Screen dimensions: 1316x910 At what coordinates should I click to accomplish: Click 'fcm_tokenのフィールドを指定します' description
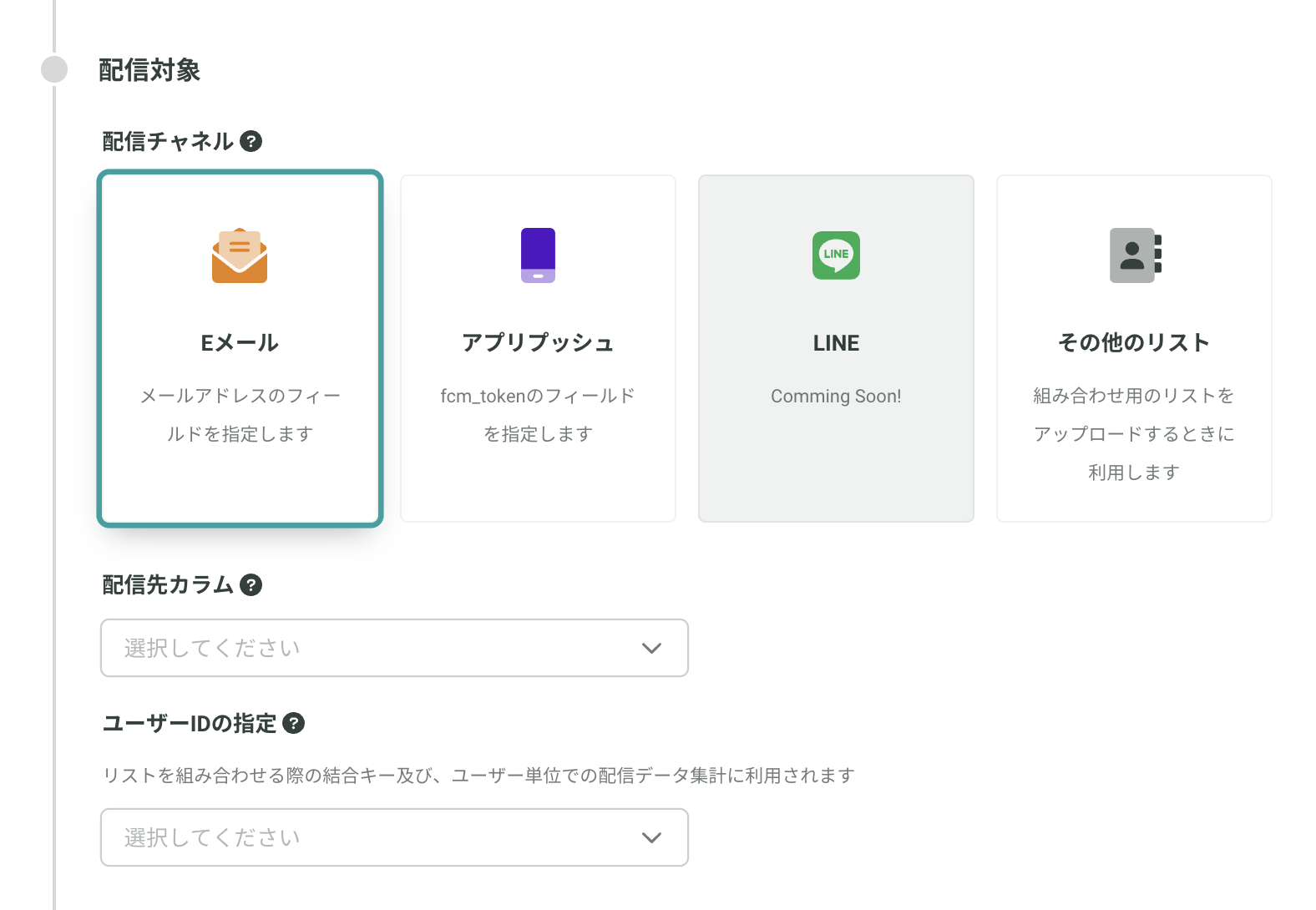pos(538,415)
